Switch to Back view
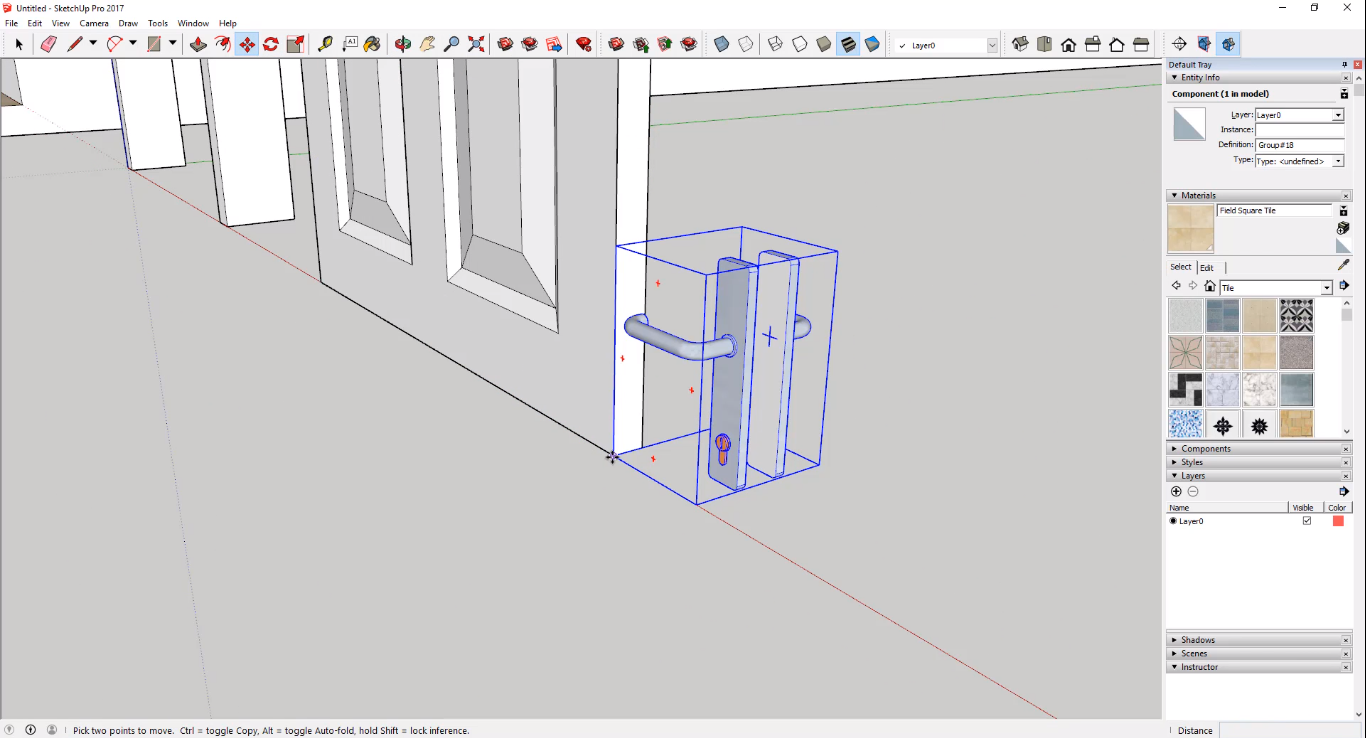1366x738 pixels. [1116, 44]
